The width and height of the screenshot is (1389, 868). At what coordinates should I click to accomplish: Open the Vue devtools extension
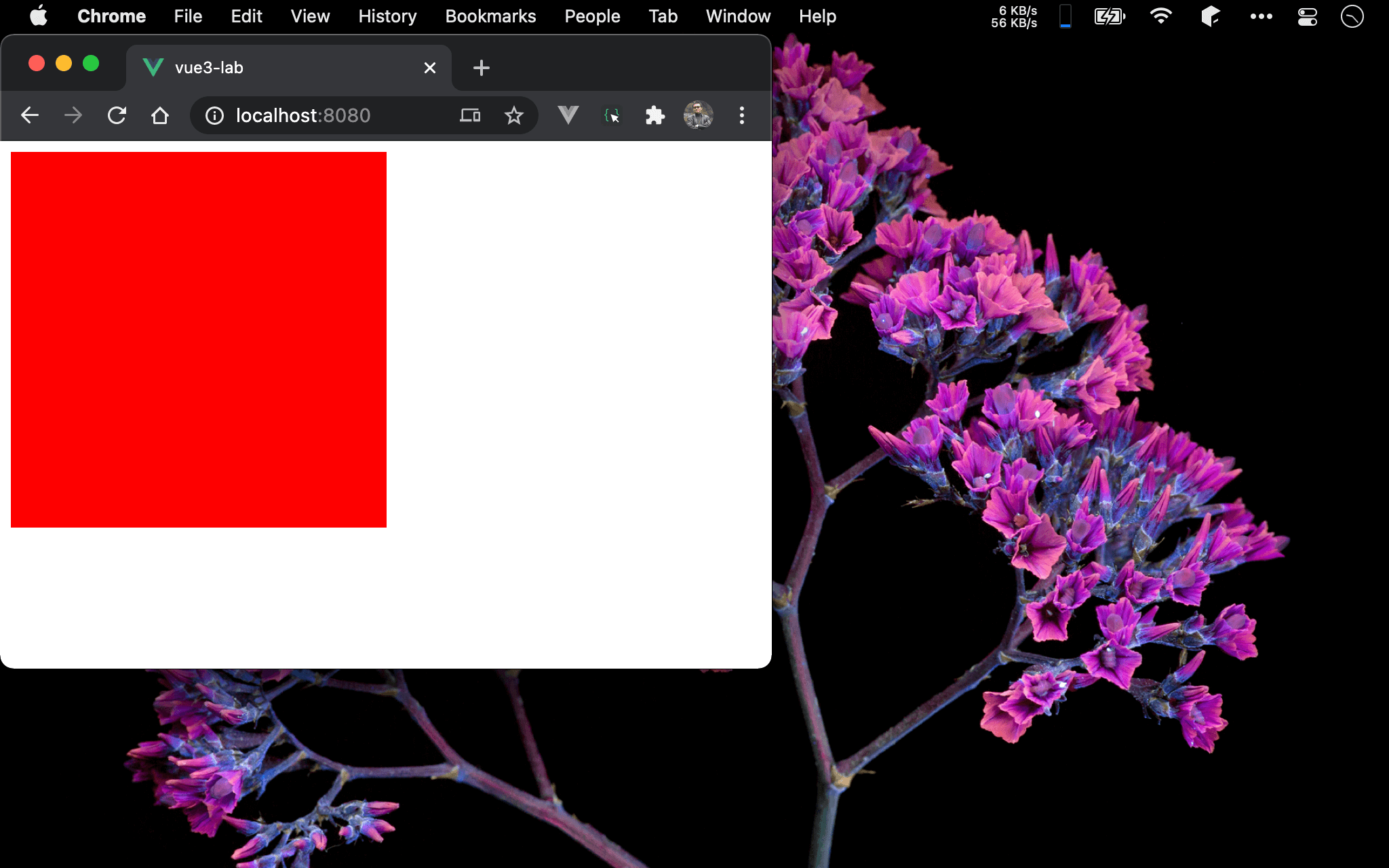coord(568,115)
